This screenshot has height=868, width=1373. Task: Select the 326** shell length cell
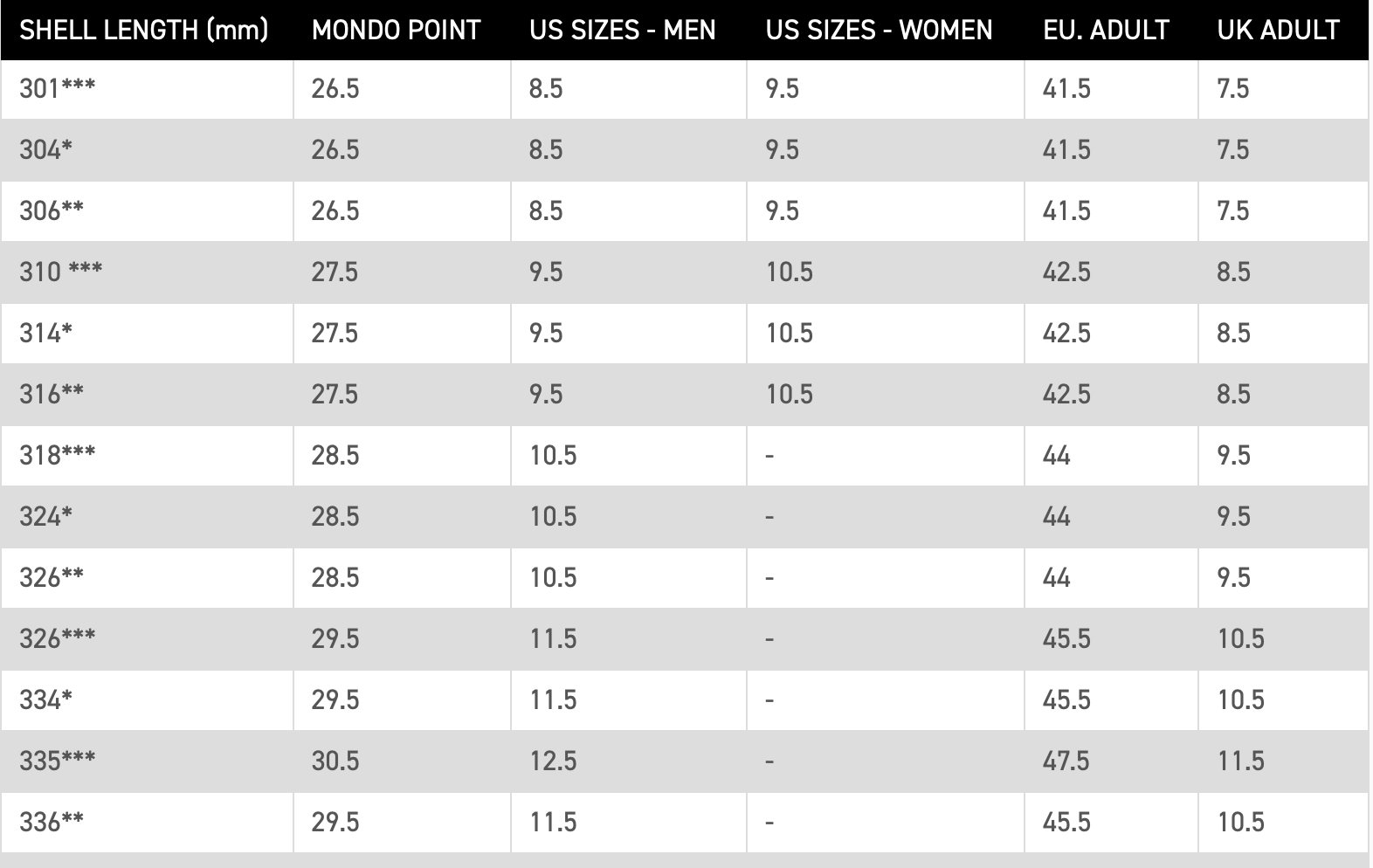point(147,578)
